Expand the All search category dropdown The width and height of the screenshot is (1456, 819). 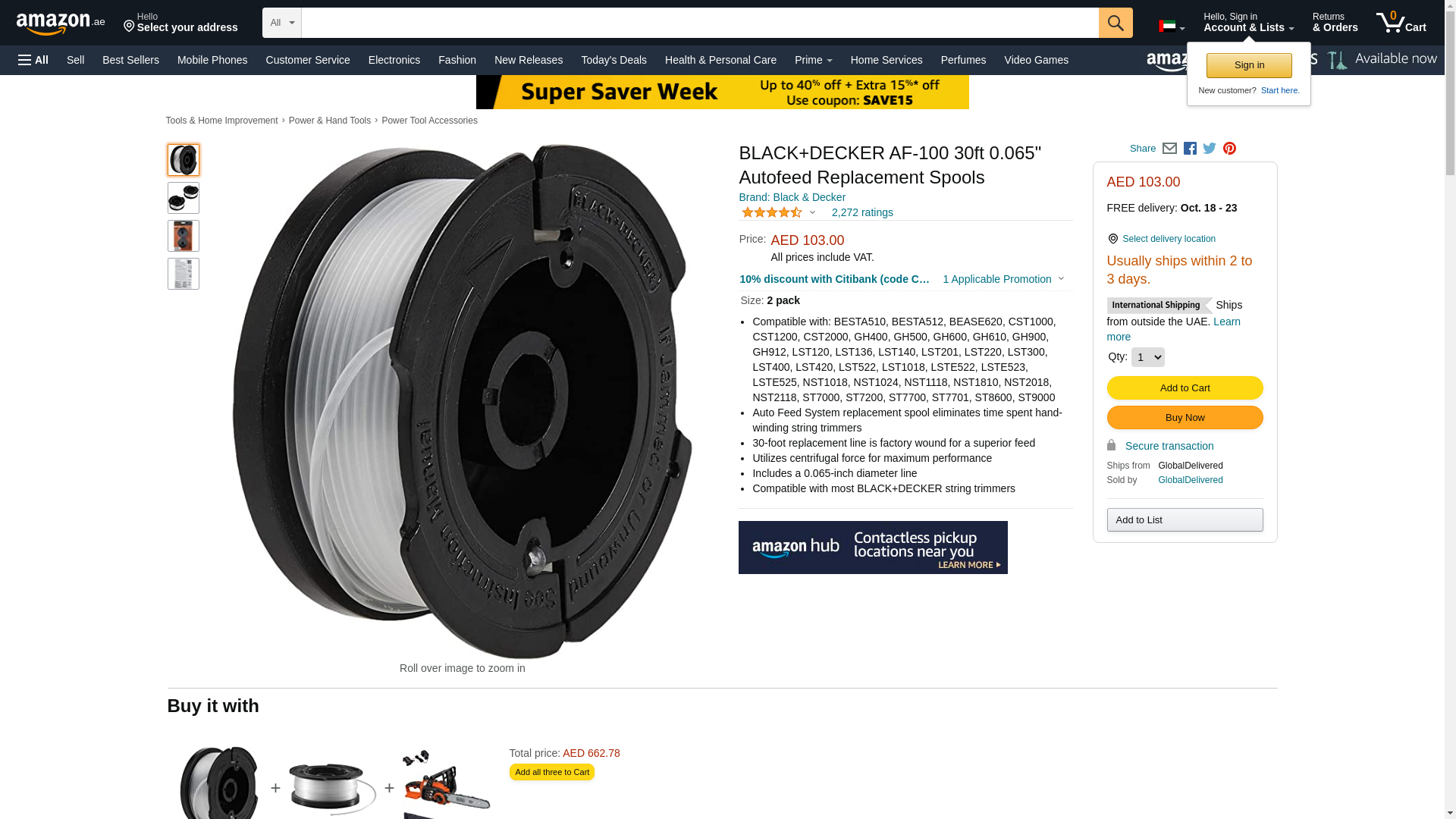[x=281, y=23]
